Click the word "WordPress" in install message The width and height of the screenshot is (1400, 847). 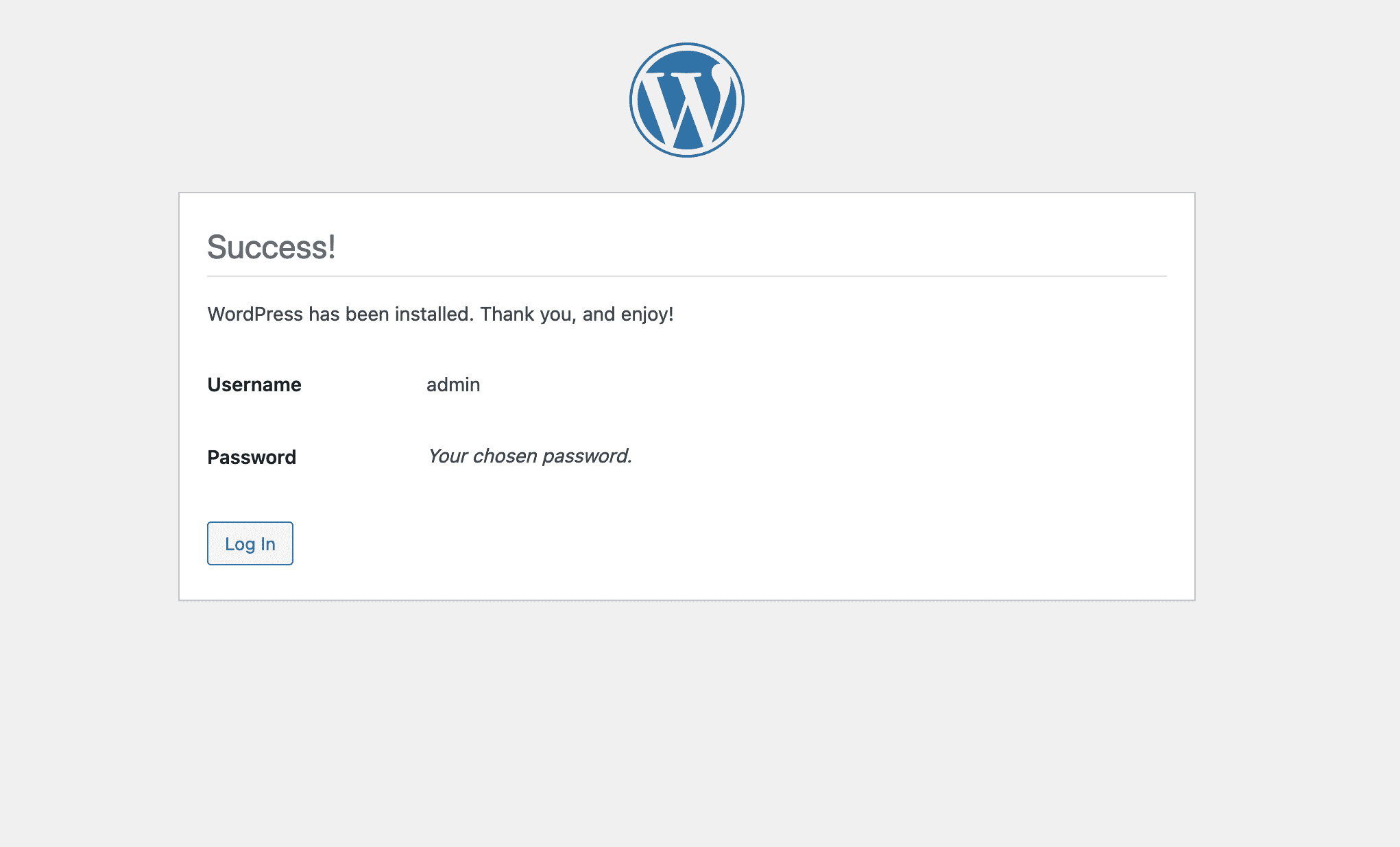coord(255,314)
